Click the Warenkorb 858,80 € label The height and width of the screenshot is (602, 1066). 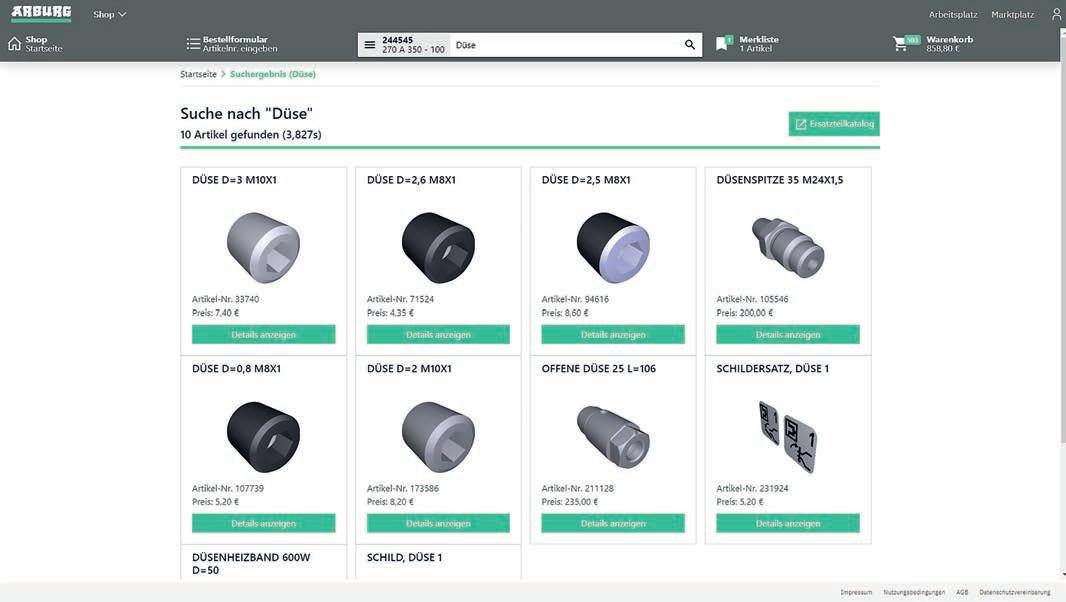click(x=949, y=44)
